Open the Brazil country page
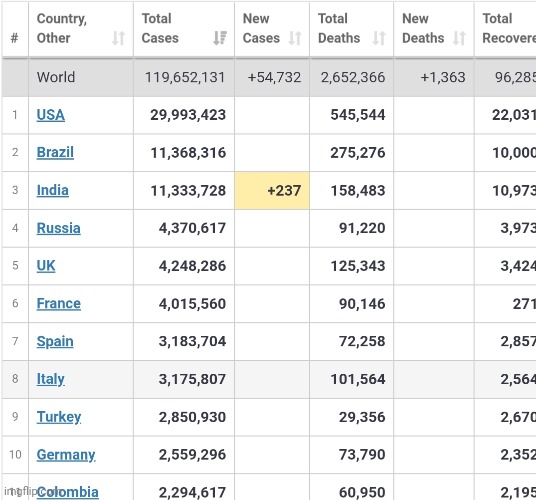This screenshot has width=536, height=500. click(55, 152)
